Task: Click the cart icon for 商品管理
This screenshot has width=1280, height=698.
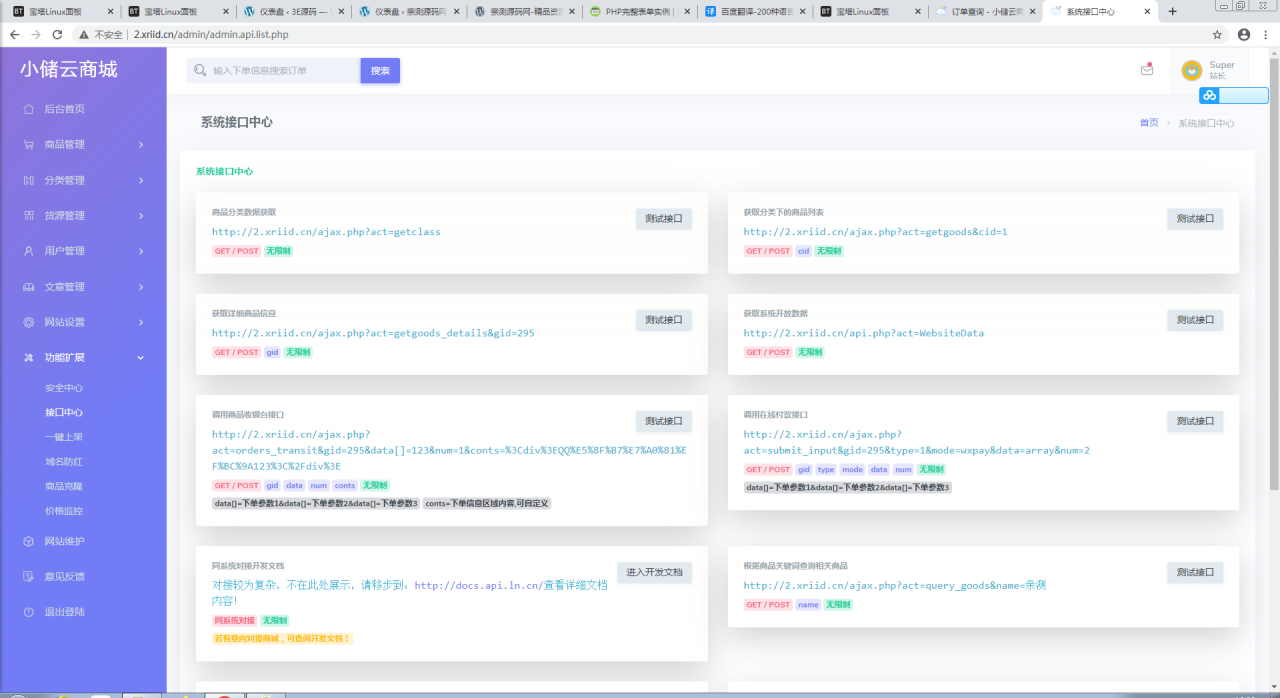Action: click(28, 144)
